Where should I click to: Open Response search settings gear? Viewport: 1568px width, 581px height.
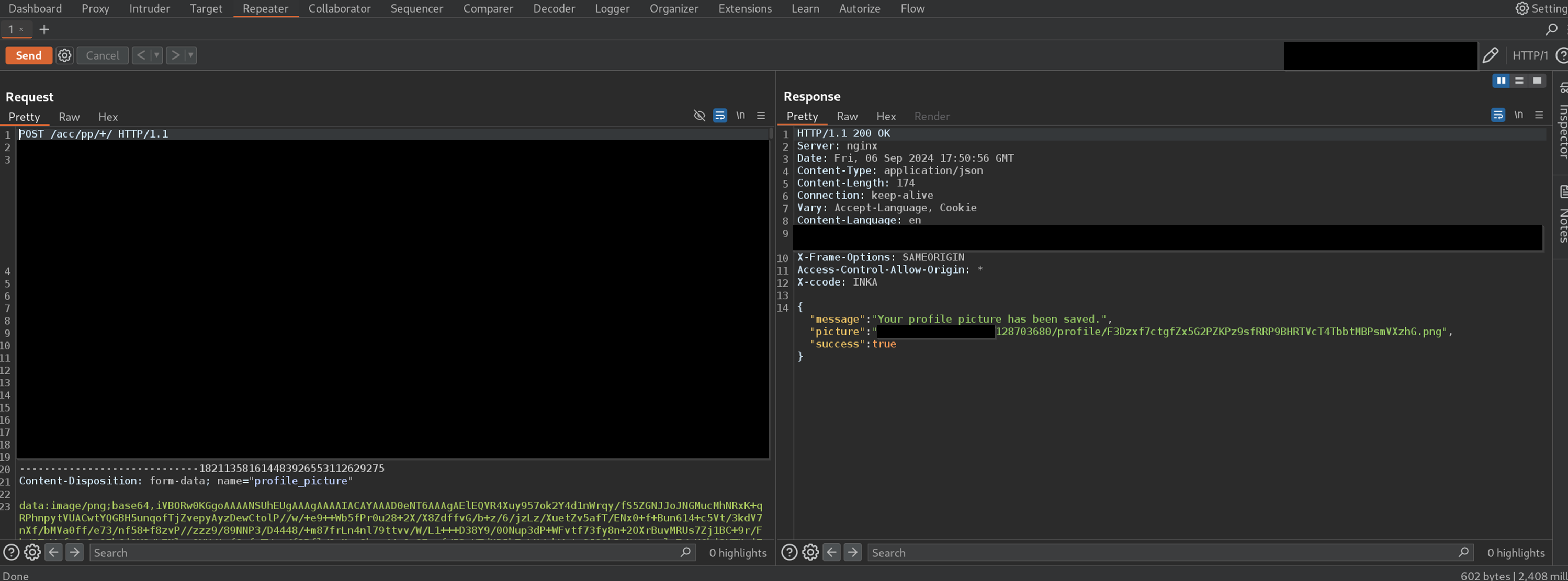[810, 552]
